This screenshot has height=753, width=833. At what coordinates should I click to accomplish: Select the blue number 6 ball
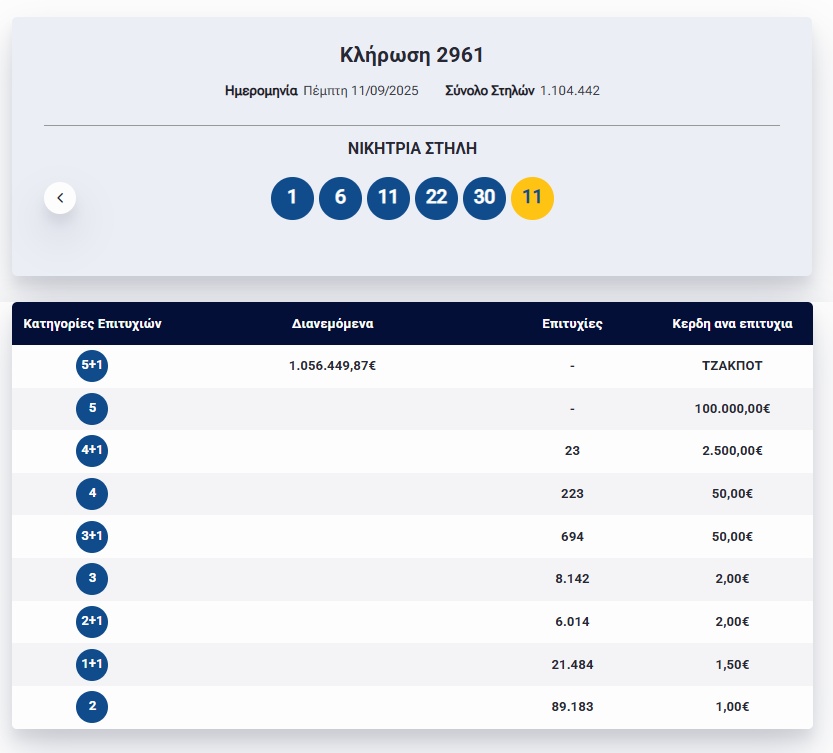click(x=340, y=198)
